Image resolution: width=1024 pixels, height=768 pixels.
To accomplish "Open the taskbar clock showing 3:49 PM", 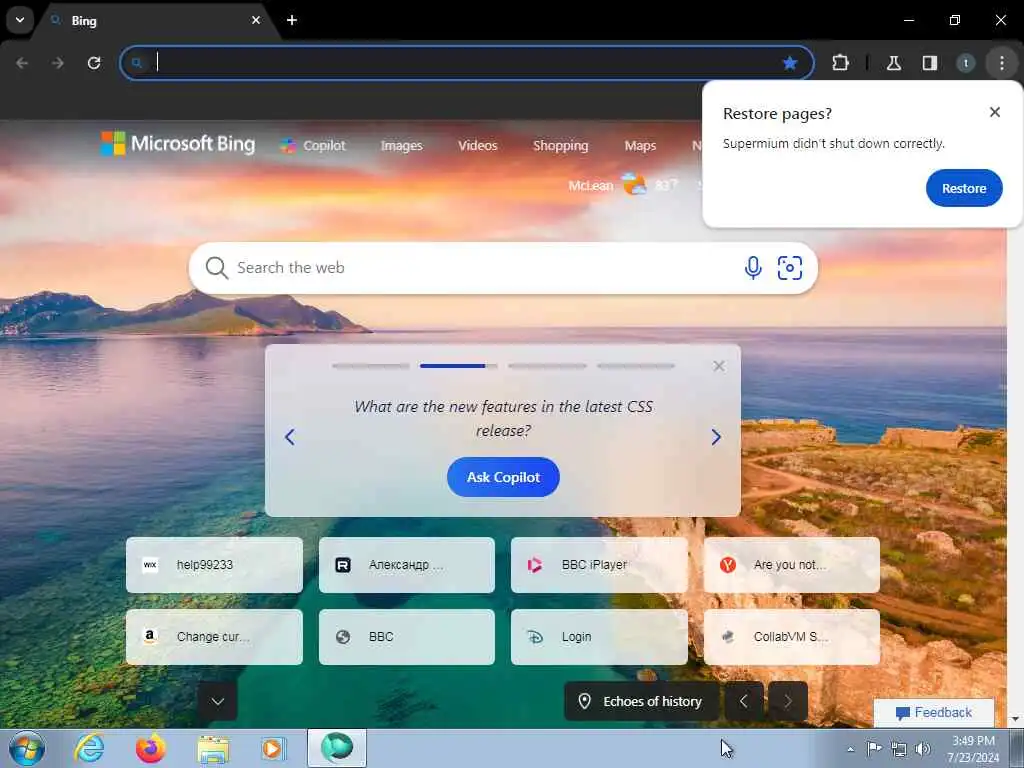I will click(x=973, y=749).
